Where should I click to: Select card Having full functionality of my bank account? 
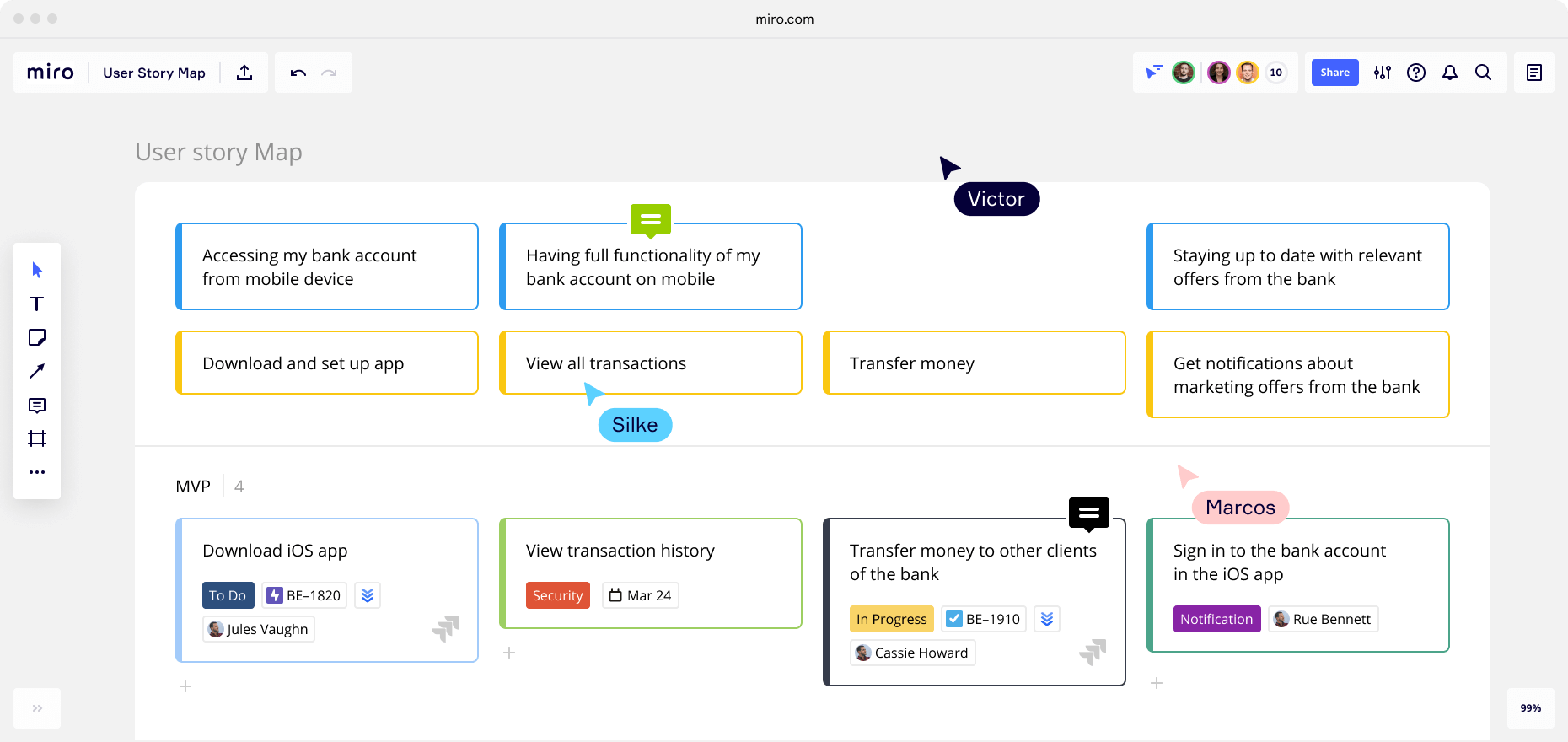tap(651, 266)
